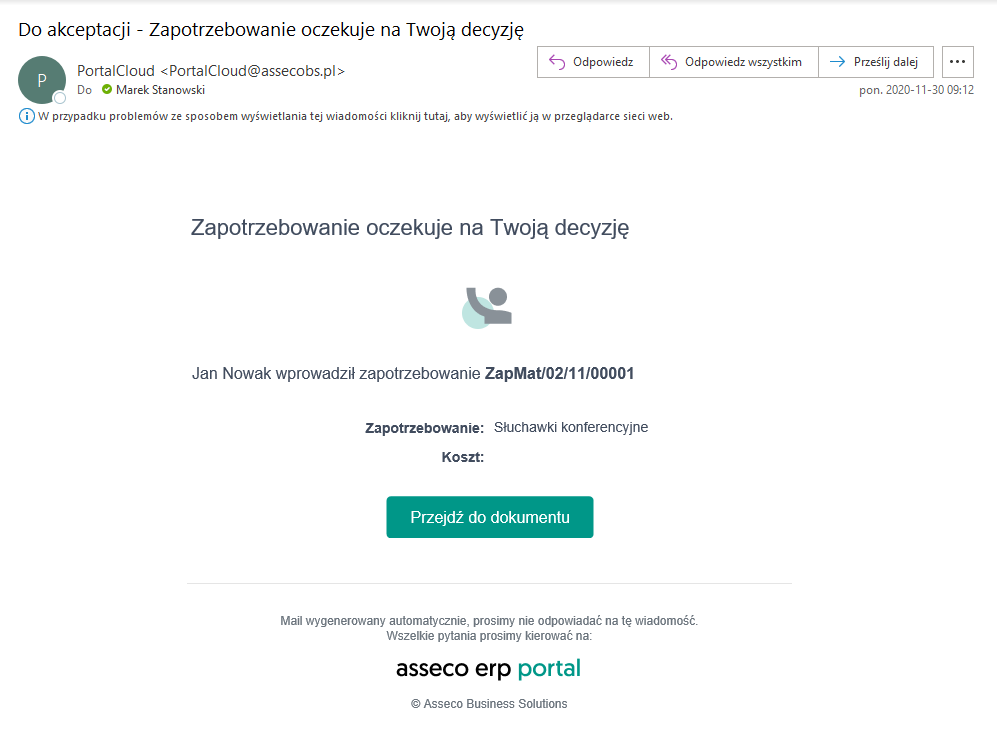This screenshot has width=997, height=755.
Task: Click the Słuchawki konferencyjne item text
Action: pyautogui.click(x=571, y=427)
